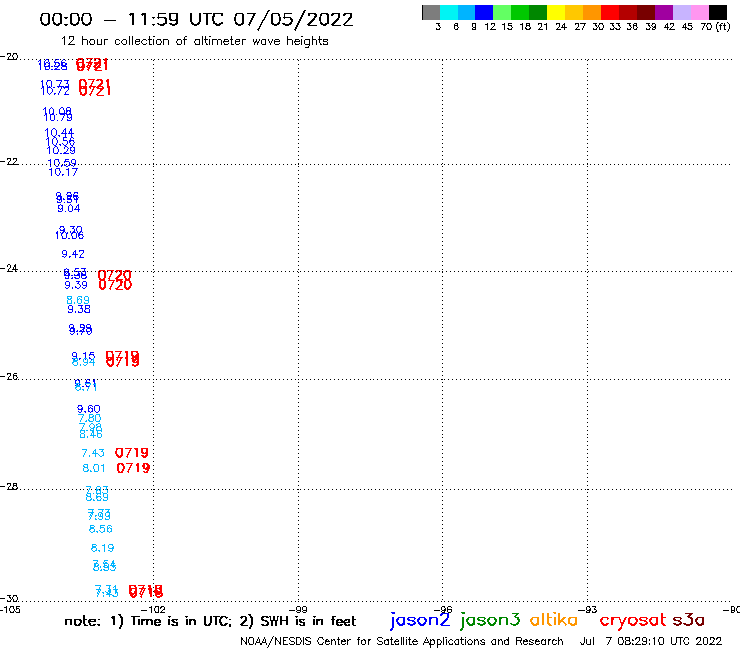Click the NOAA/NESDIS Center credit line
Viewport: 740px width, 650px height.
(402, 641)
